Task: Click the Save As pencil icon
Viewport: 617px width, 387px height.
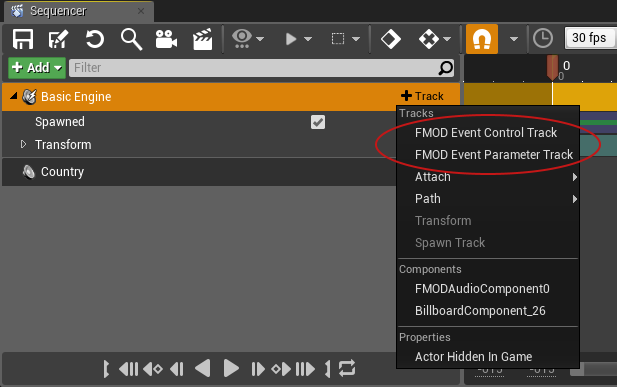Action: coord(58,39)
